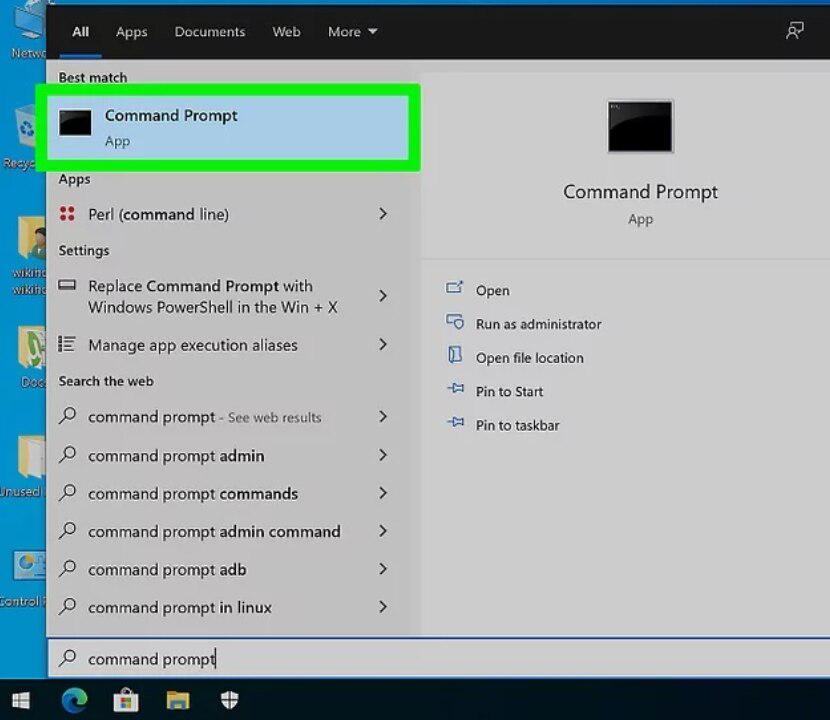Screen dimensions: 830x720
Task: Select 'command prompt in linux' suggestion text
Action: coord(179,608)
